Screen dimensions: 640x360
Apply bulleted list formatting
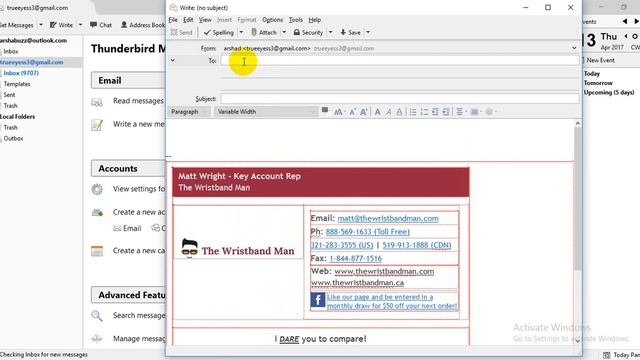413,112
